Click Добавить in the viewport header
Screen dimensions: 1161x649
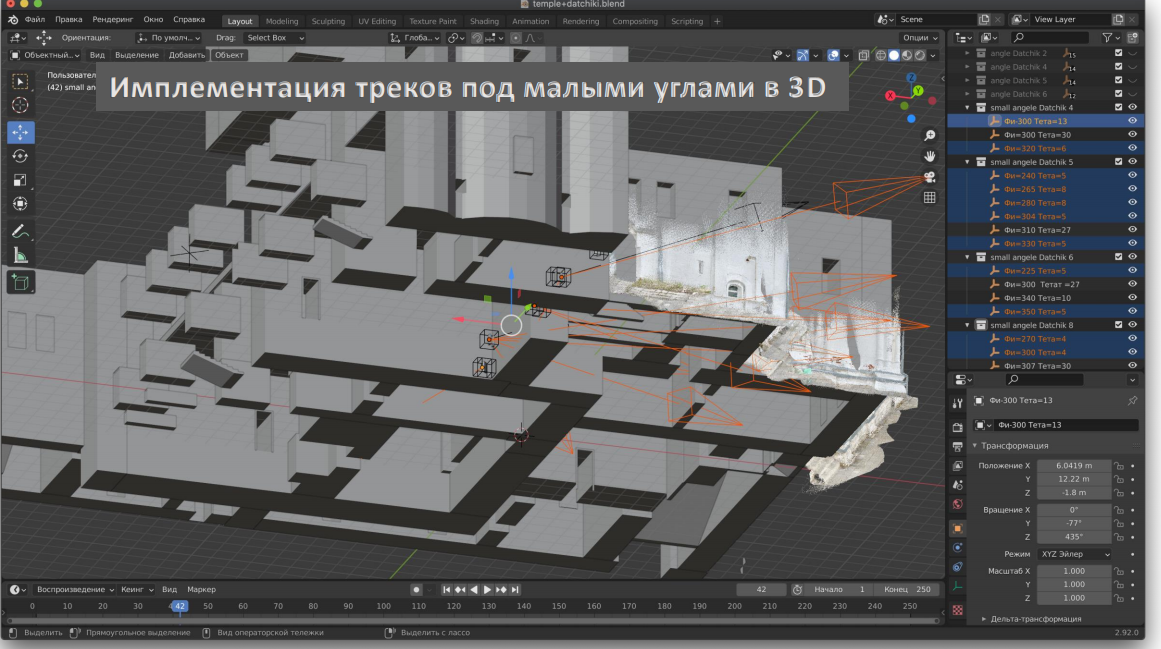(187, 55)
